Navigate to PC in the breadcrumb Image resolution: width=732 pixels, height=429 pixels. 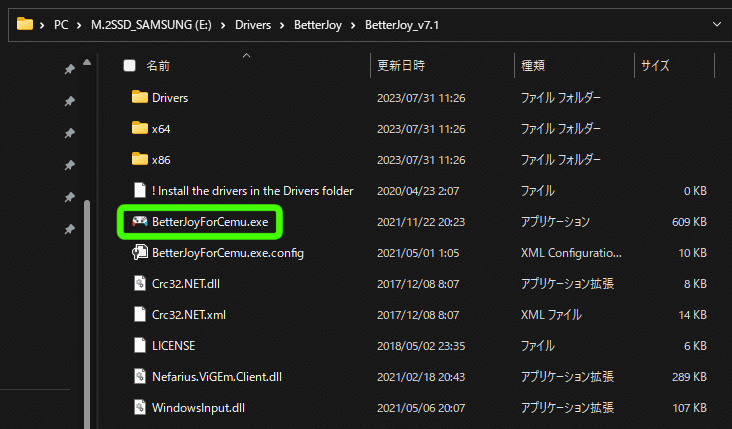point(61,25)
